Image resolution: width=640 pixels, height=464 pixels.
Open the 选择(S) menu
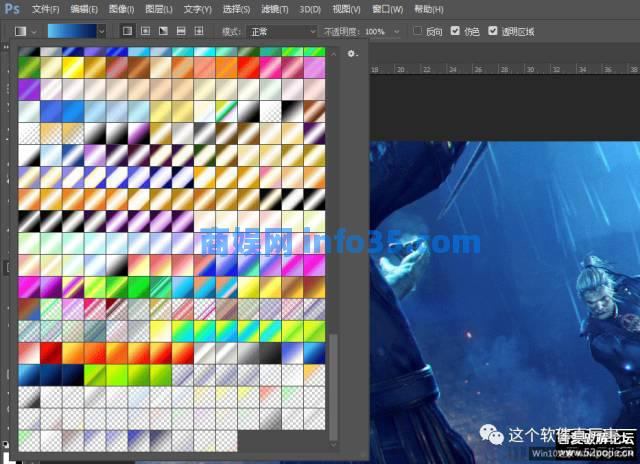pos(236,9)
